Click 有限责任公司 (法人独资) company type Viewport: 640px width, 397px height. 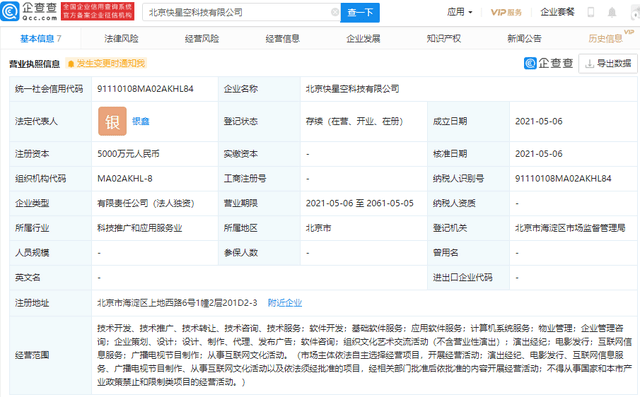[x=146, y=203]
